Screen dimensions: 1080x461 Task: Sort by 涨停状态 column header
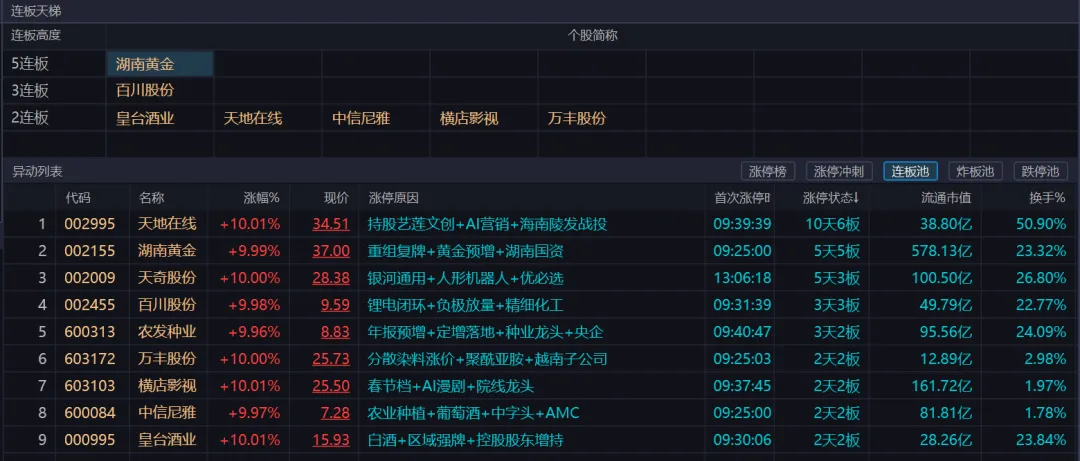(831, 198)
